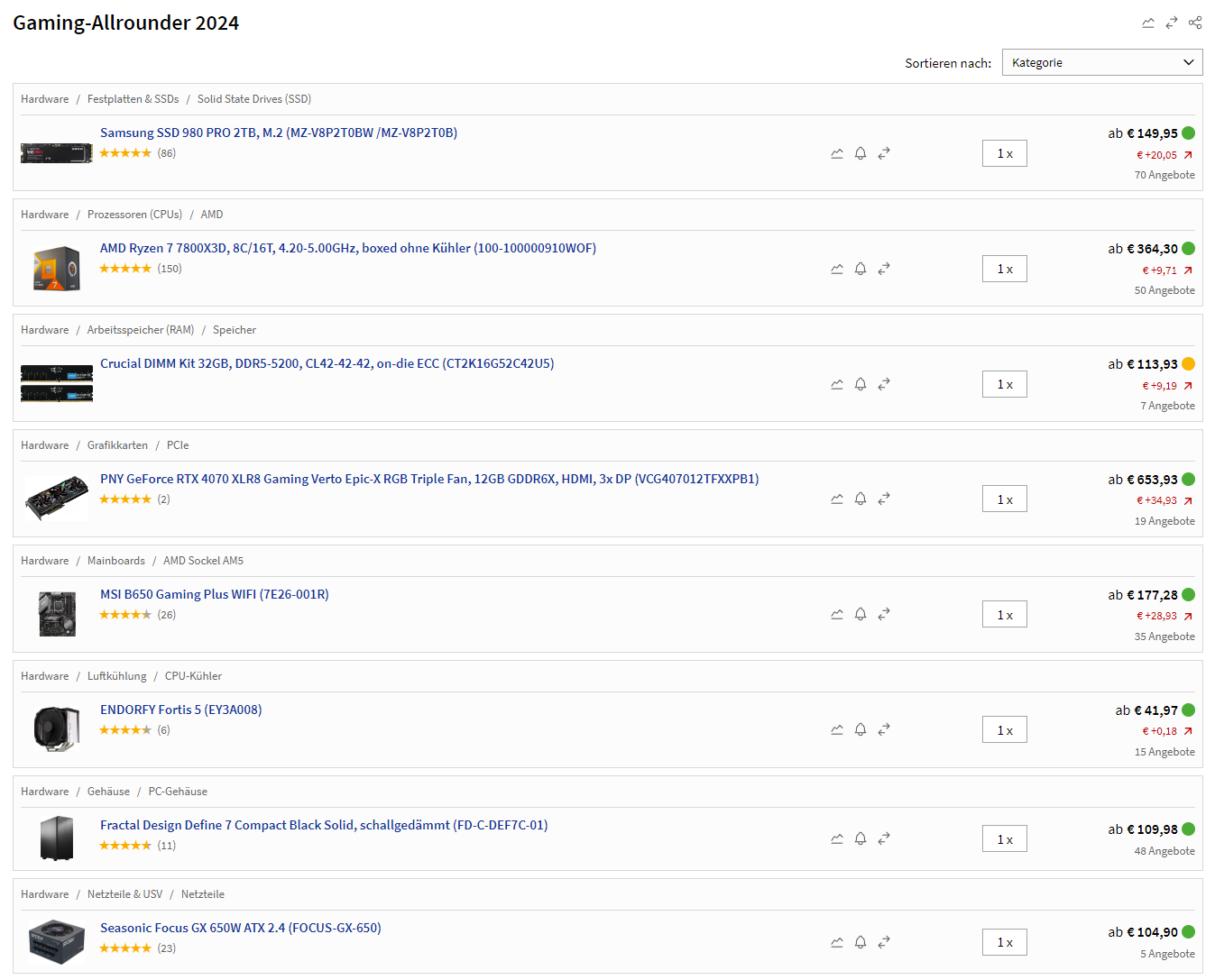
Task: View 19 Angebote for PNY GeForce RTX 4070
Action: point(1164,521)
